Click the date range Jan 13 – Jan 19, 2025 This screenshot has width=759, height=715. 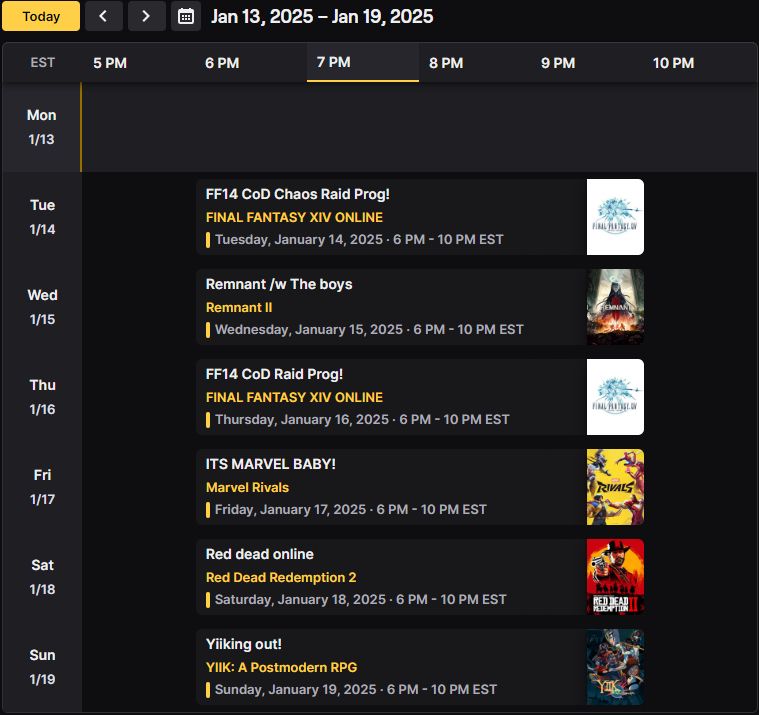click(x=322, y=16)
